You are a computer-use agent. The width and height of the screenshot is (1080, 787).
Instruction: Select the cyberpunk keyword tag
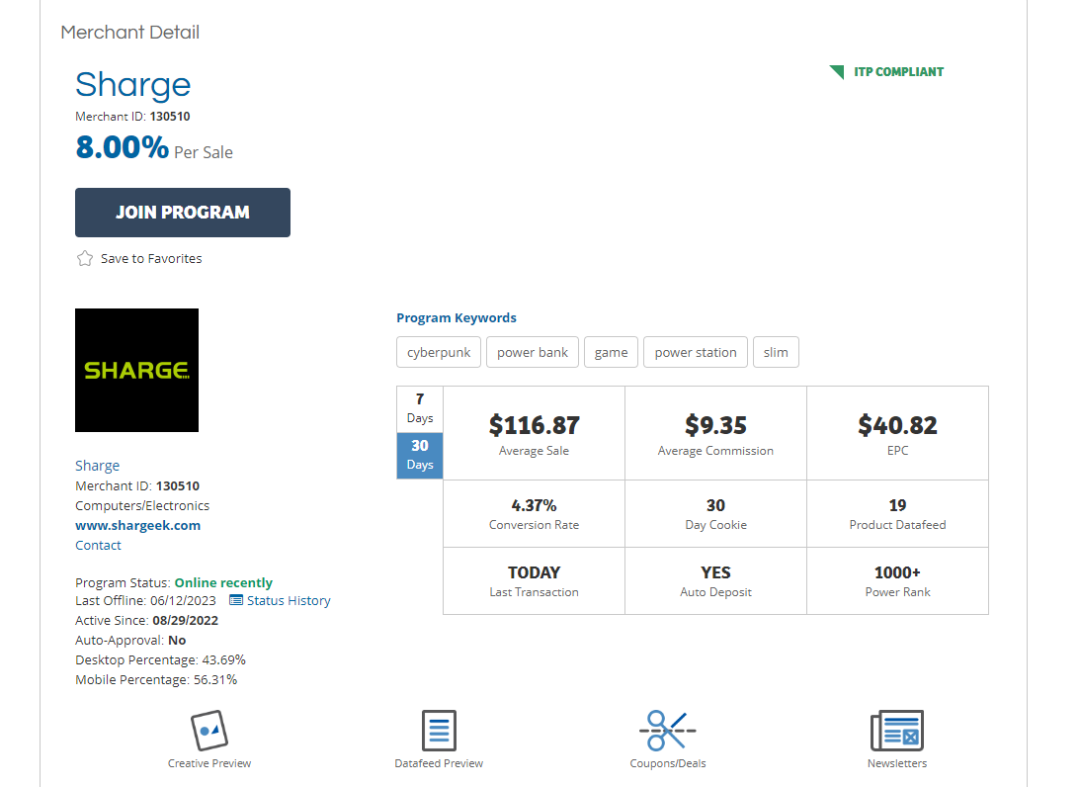point(439,353)
